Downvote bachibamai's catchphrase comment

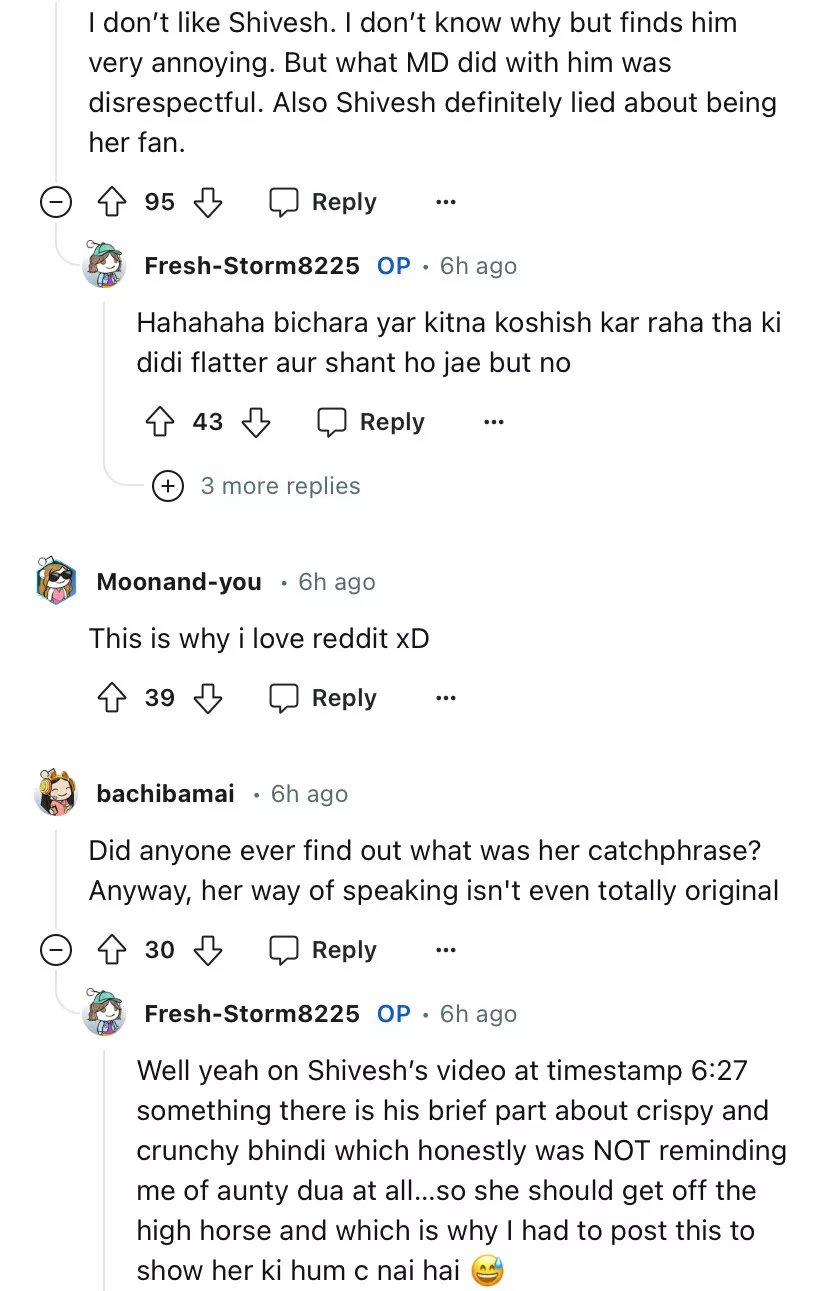[x=207, y=950]
